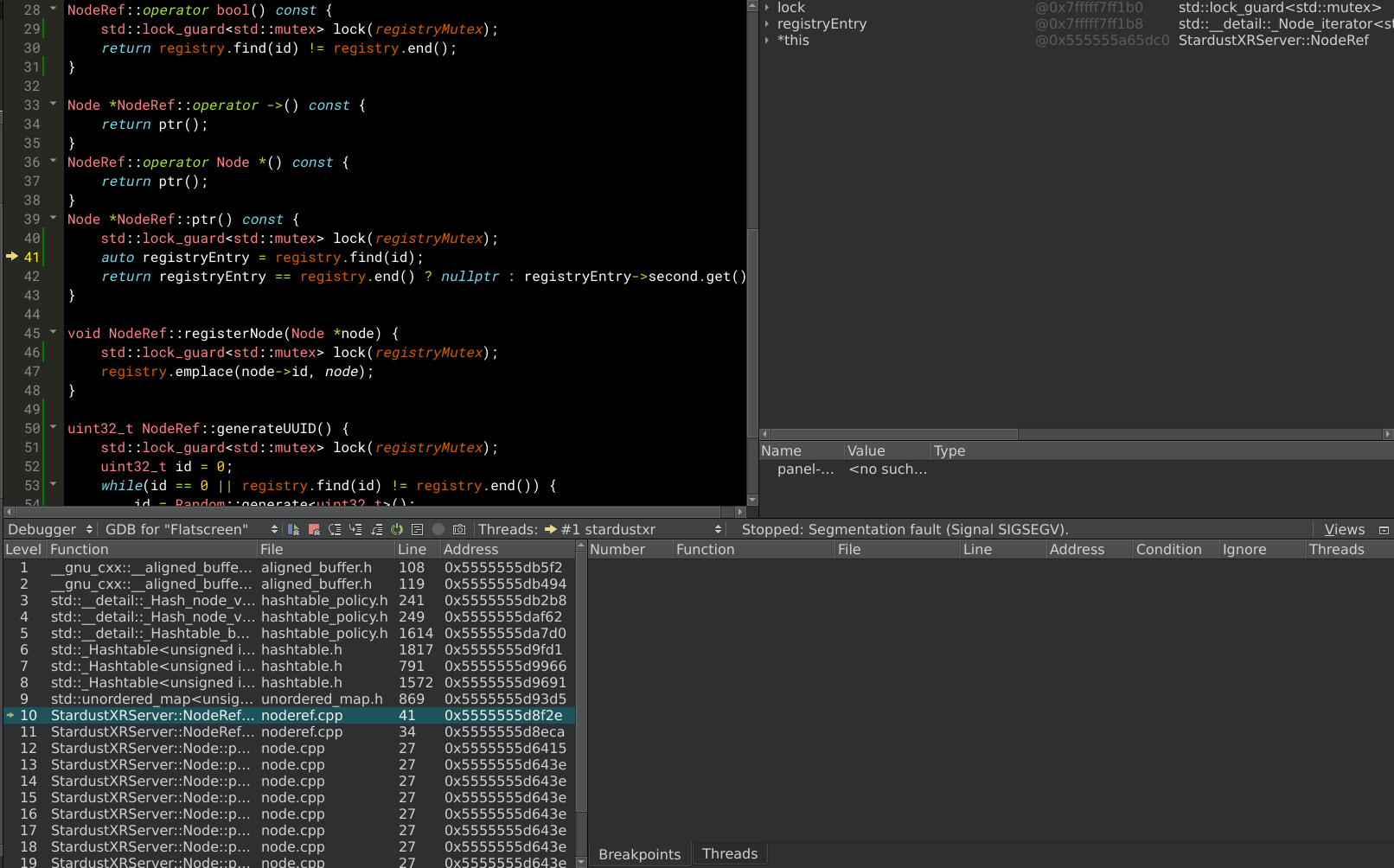Open the Debugger mode dropdown

(50, 529)
